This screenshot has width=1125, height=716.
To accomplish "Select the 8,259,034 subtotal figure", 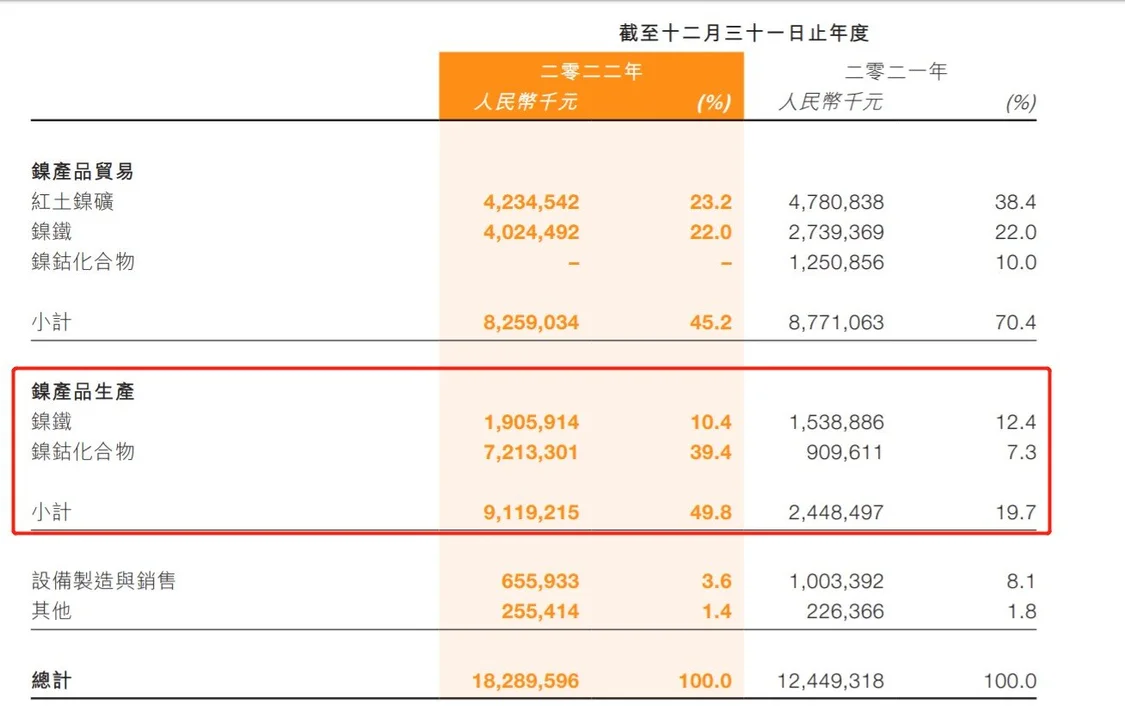I will click(x=530, y=323).
